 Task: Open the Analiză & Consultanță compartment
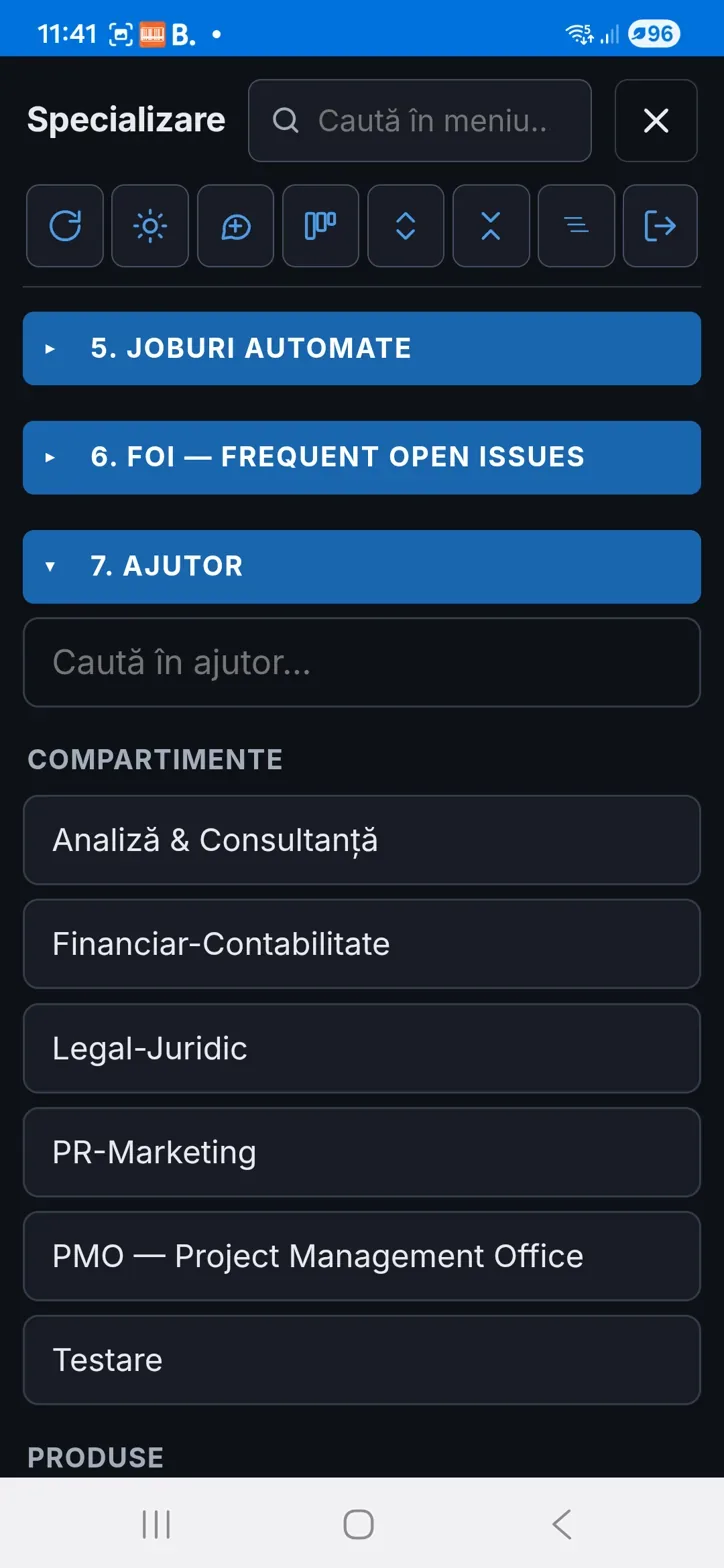click(362, 840)
